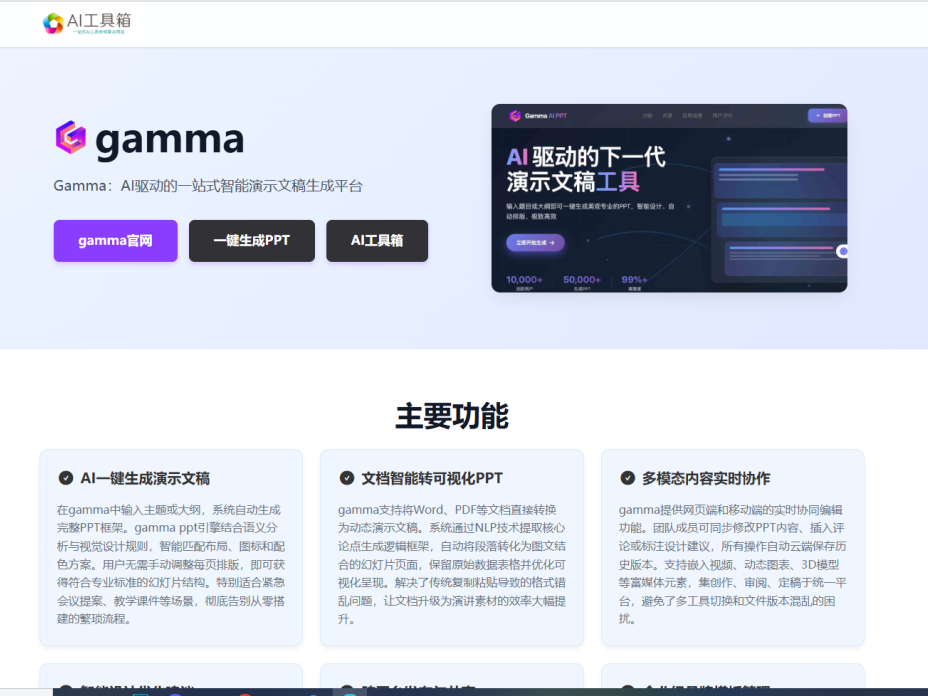The height and width of the screenshot is (696, 928).
Task: Click the large gamma title text
Action: [x=169, y=139]
